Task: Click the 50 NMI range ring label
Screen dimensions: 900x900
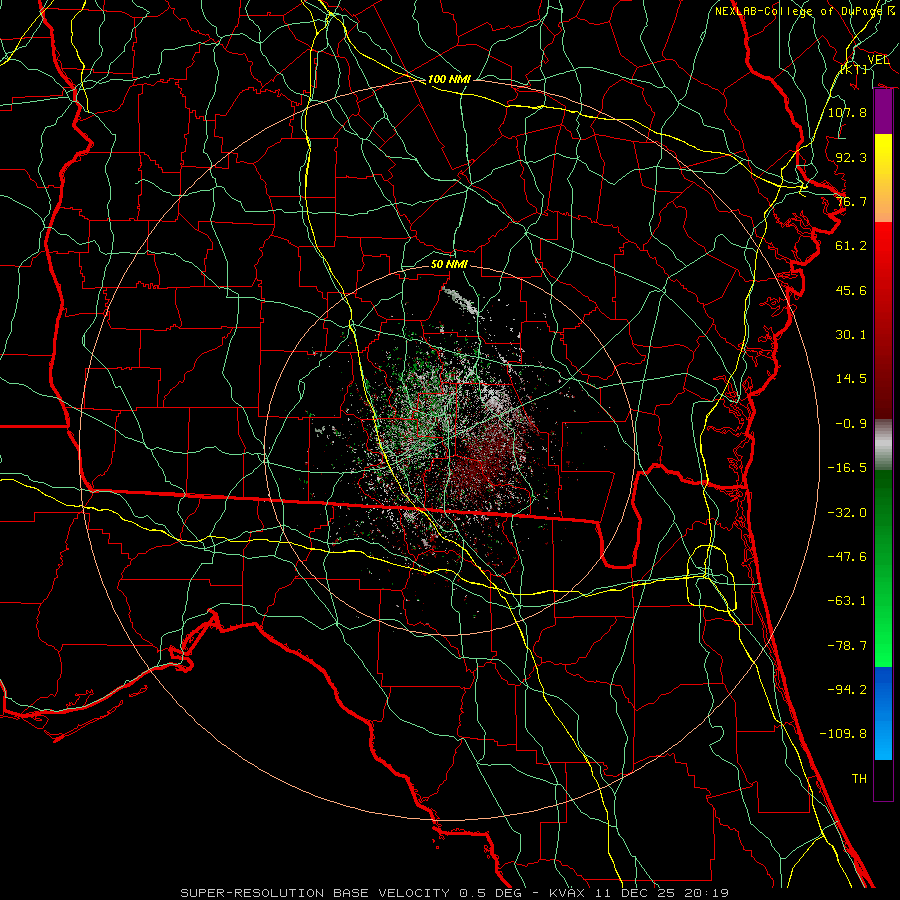Action: [449, 264]
